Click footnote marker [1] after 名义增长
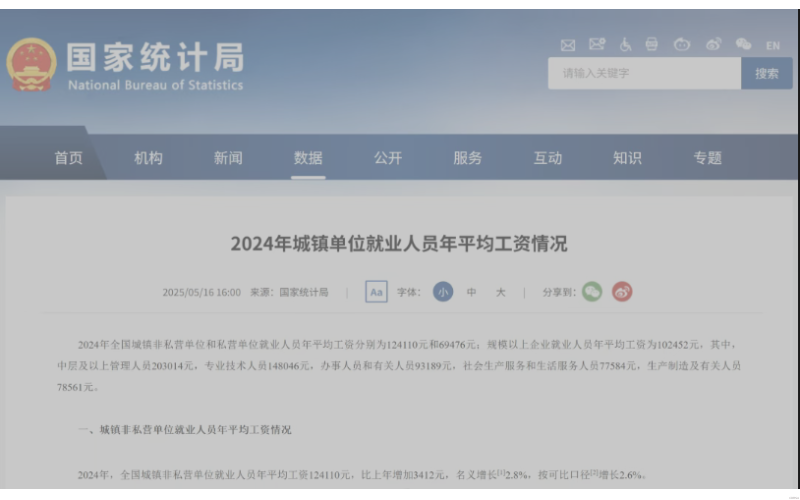Screen dimensions: 800x500 tap(501, 472)
